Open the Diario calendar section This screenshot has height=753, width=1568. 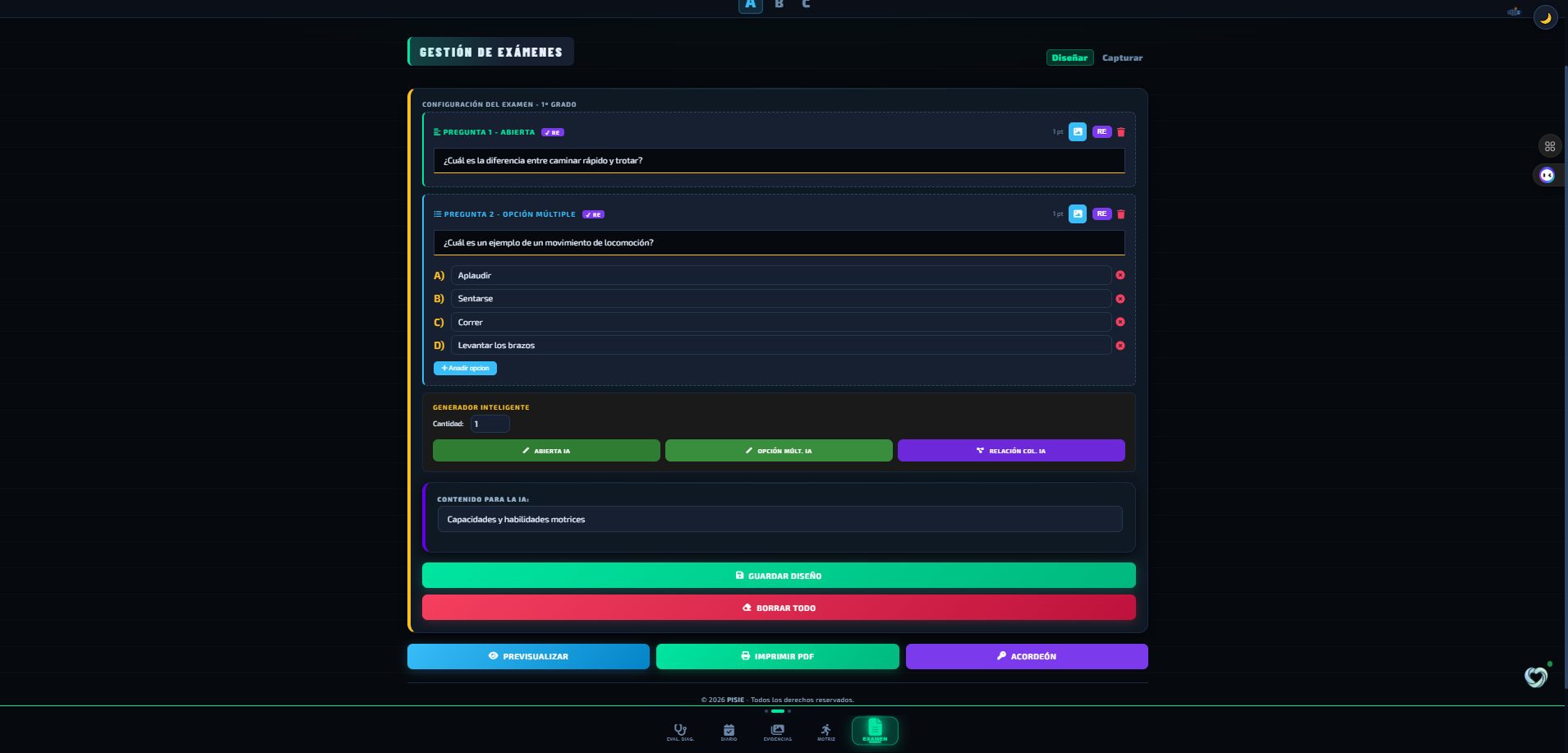tap(729, 732)
